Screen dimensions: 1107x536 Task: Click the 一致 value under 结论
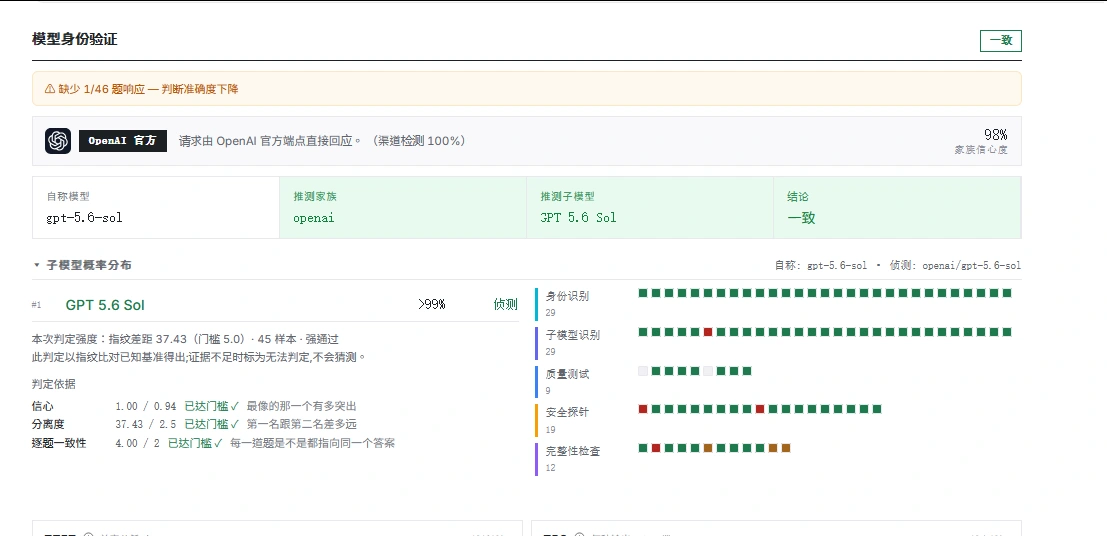click(x=801, y=218)
